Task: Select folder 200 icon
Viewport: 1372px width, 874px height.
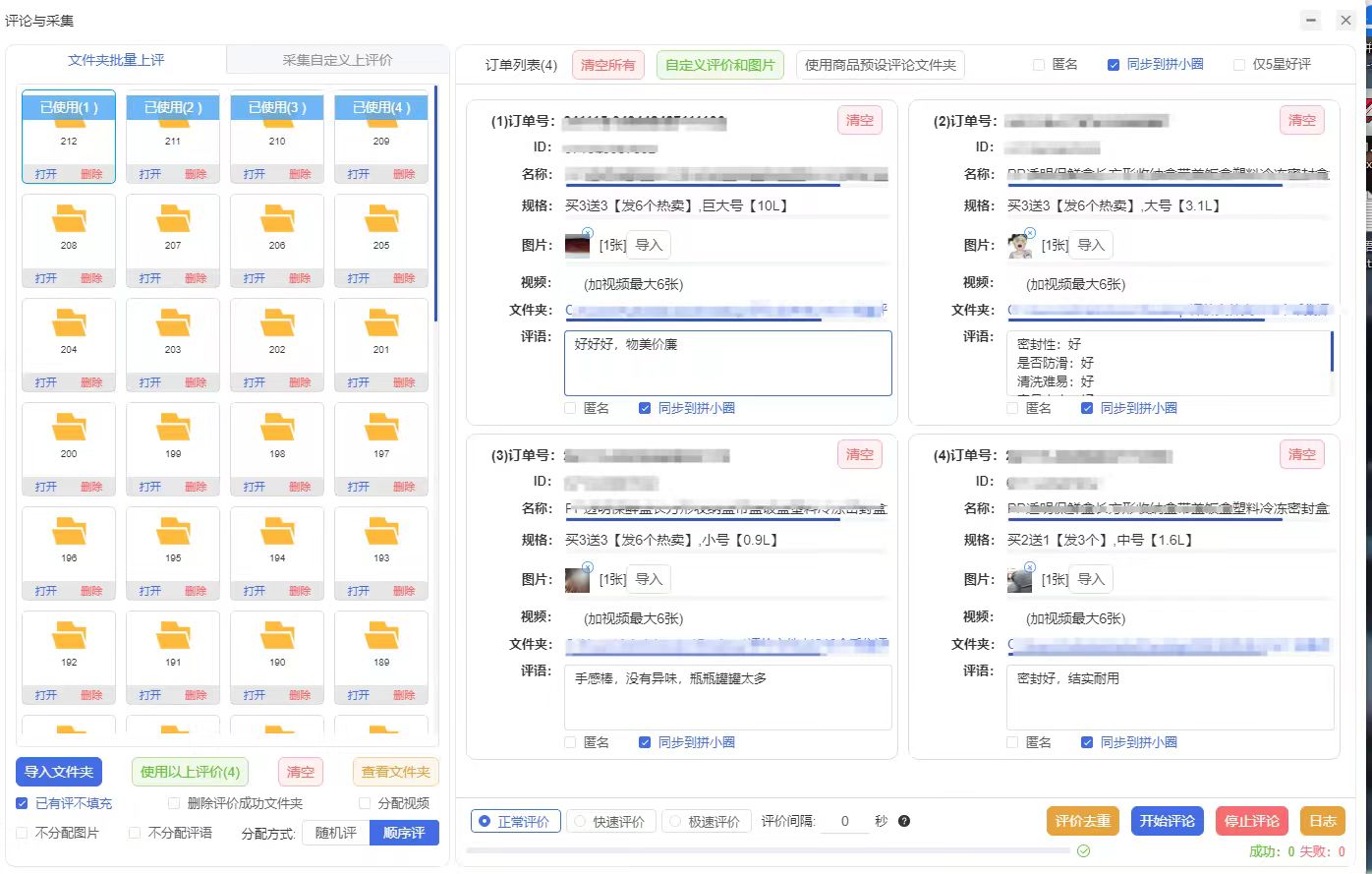Action: (x=69, y=427)
